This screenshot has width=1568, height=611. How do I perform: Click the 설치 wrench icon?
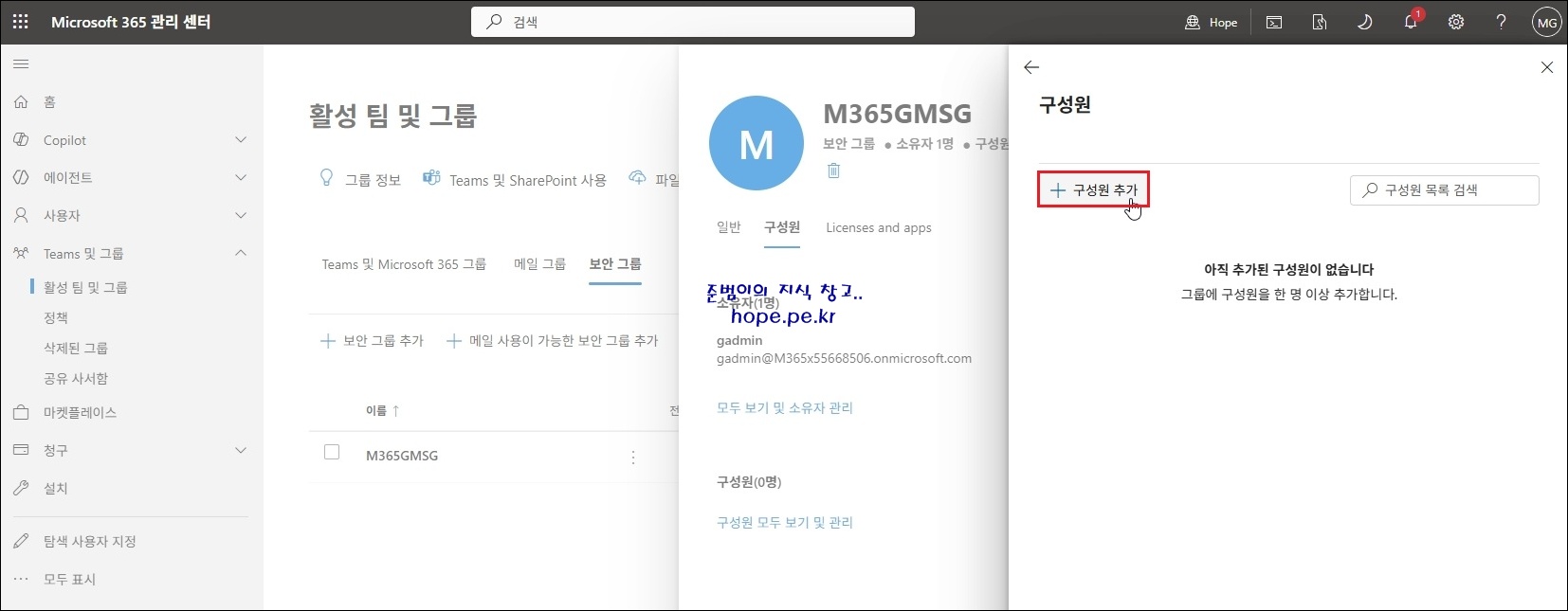click(x=21, y=488)
